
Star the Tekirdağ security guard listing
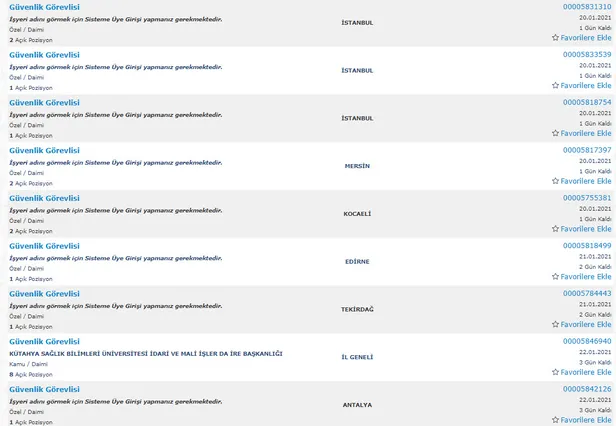click(x=556, y=326)
